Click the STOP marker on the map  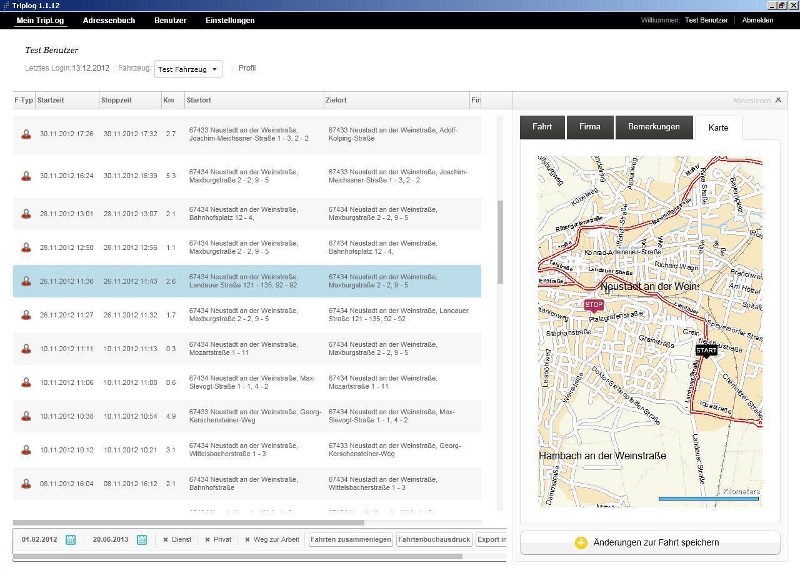pos(594,305)
